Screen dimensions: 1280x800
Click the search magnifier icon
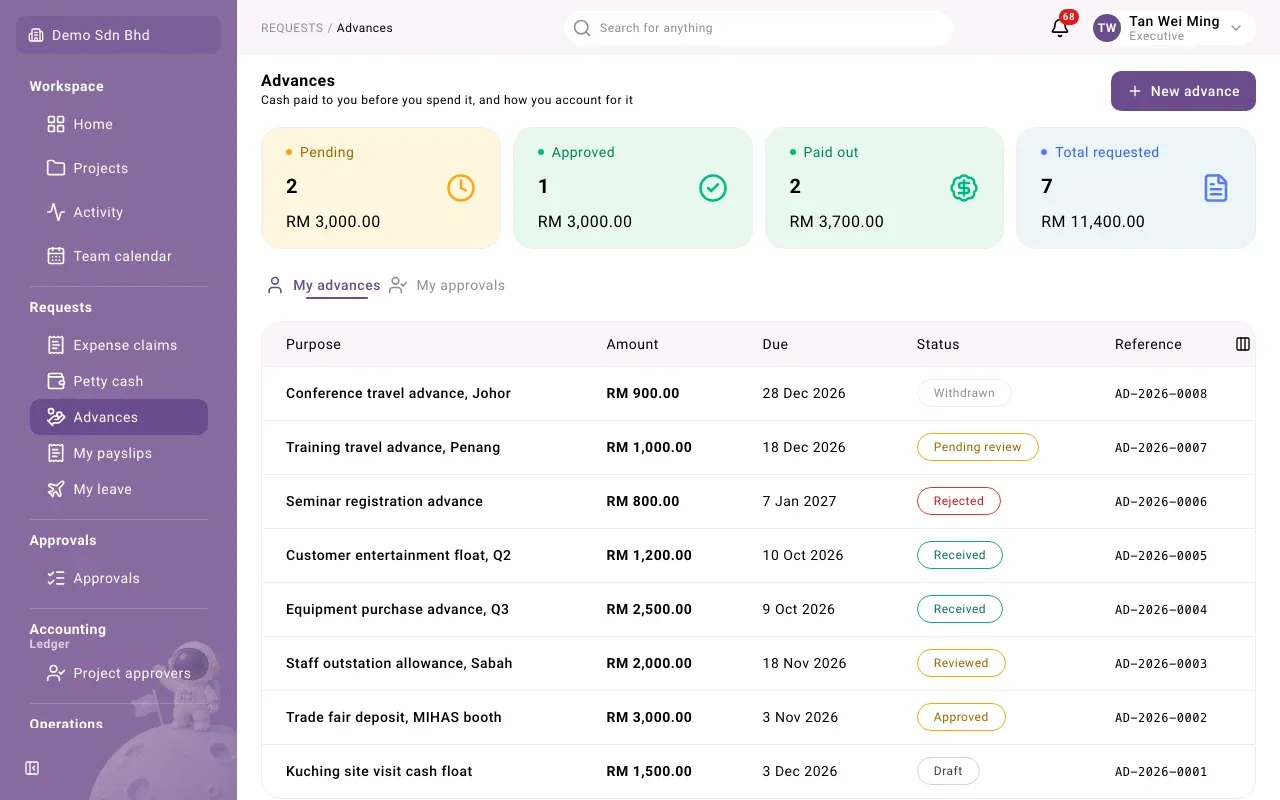coord(582,28)
